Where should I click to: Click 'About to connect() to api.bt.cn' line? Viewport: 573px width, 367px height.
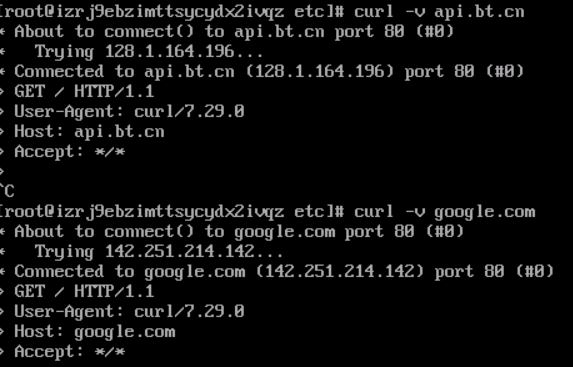[234, 32]
